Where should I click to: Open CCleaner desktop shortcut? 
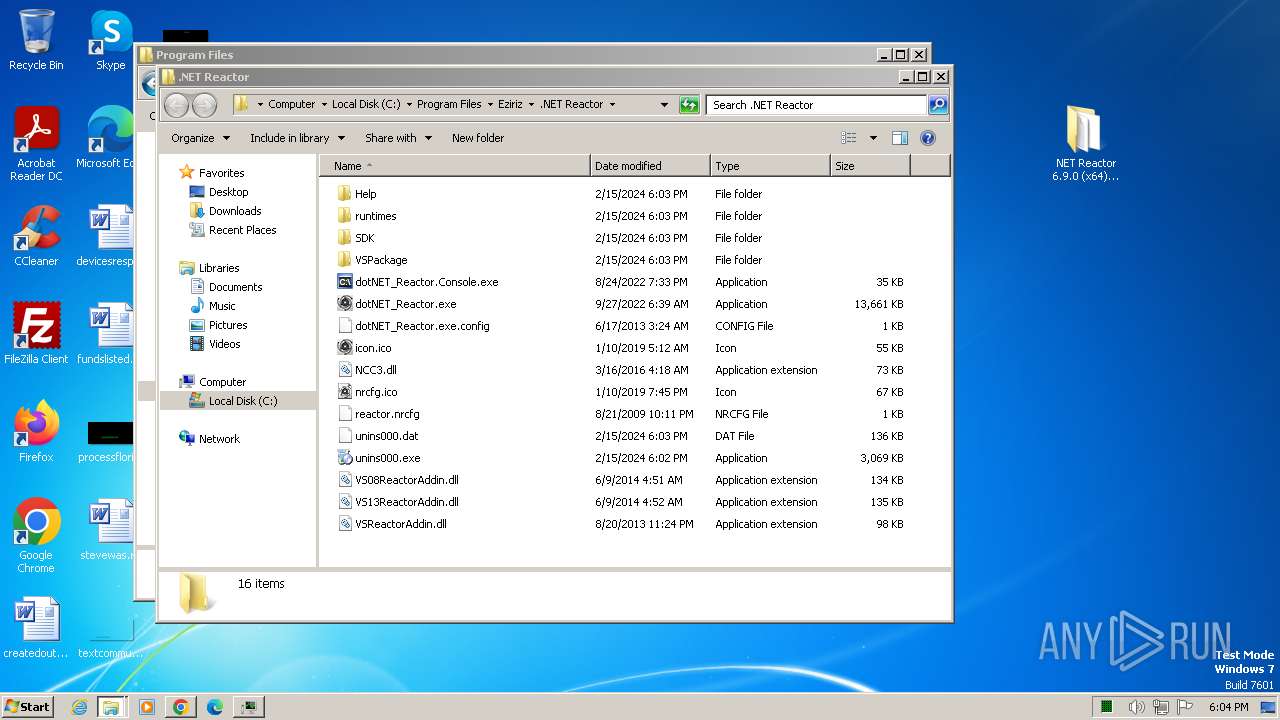36,237
